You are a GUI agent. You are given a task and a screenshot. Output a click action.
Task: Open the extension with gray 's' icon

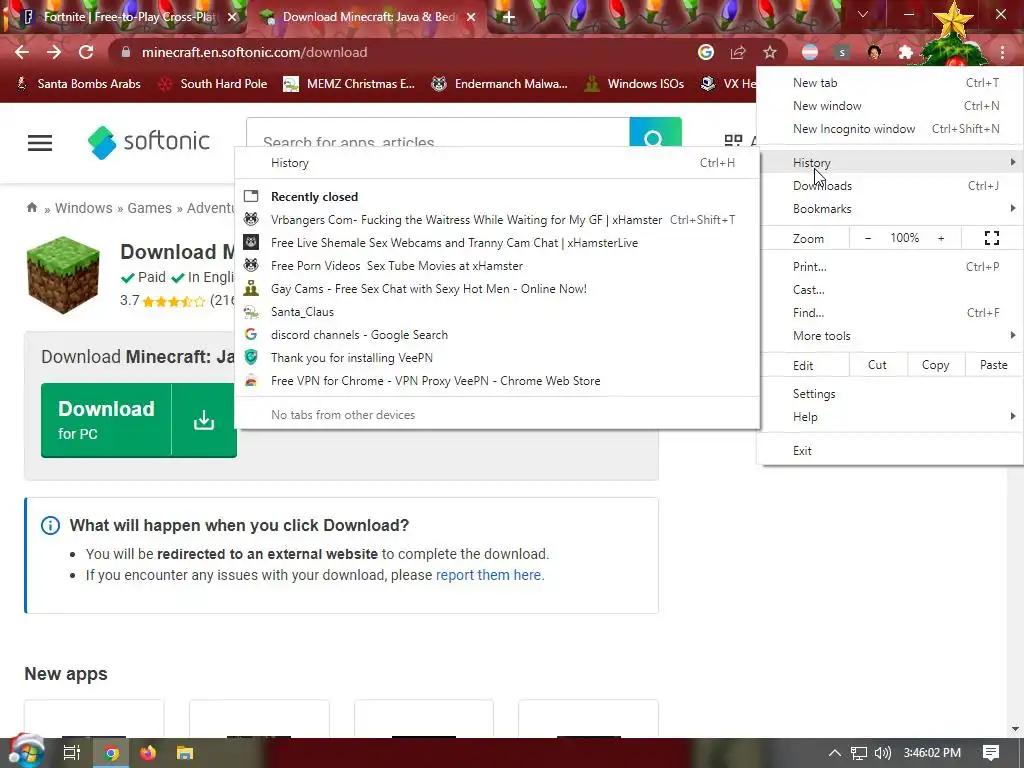[x=842, y=52]
